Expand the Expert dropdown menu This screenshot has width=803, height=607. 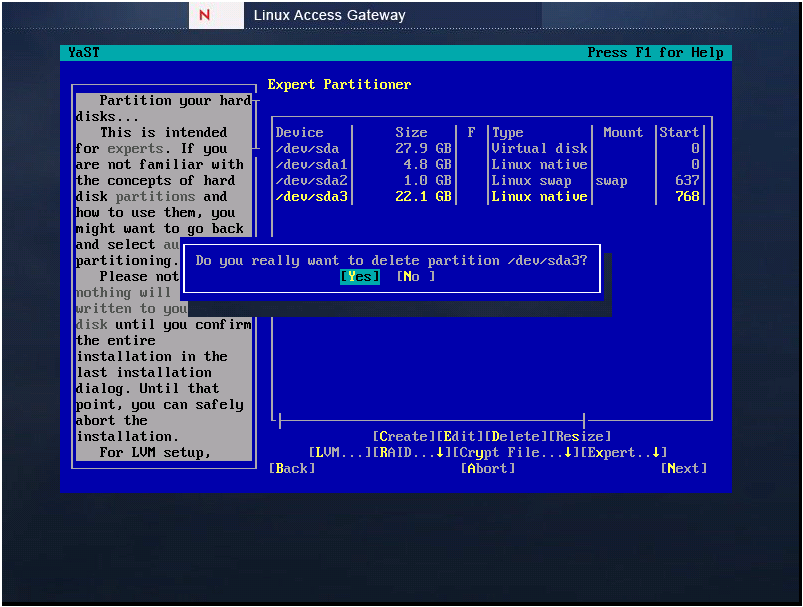coord(623,453)
